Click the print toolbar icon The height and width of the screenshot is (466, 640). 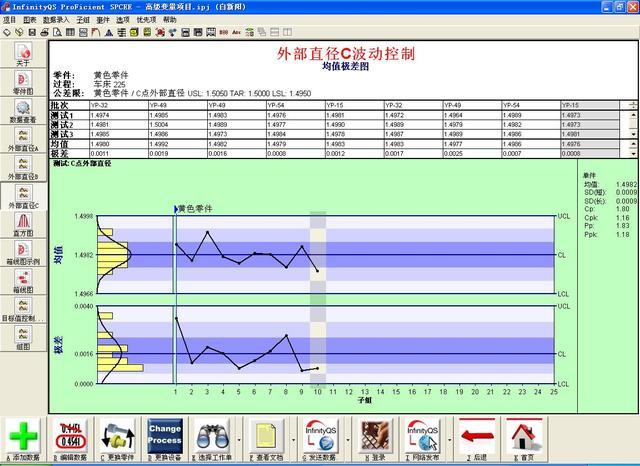(x=44, y=32)
